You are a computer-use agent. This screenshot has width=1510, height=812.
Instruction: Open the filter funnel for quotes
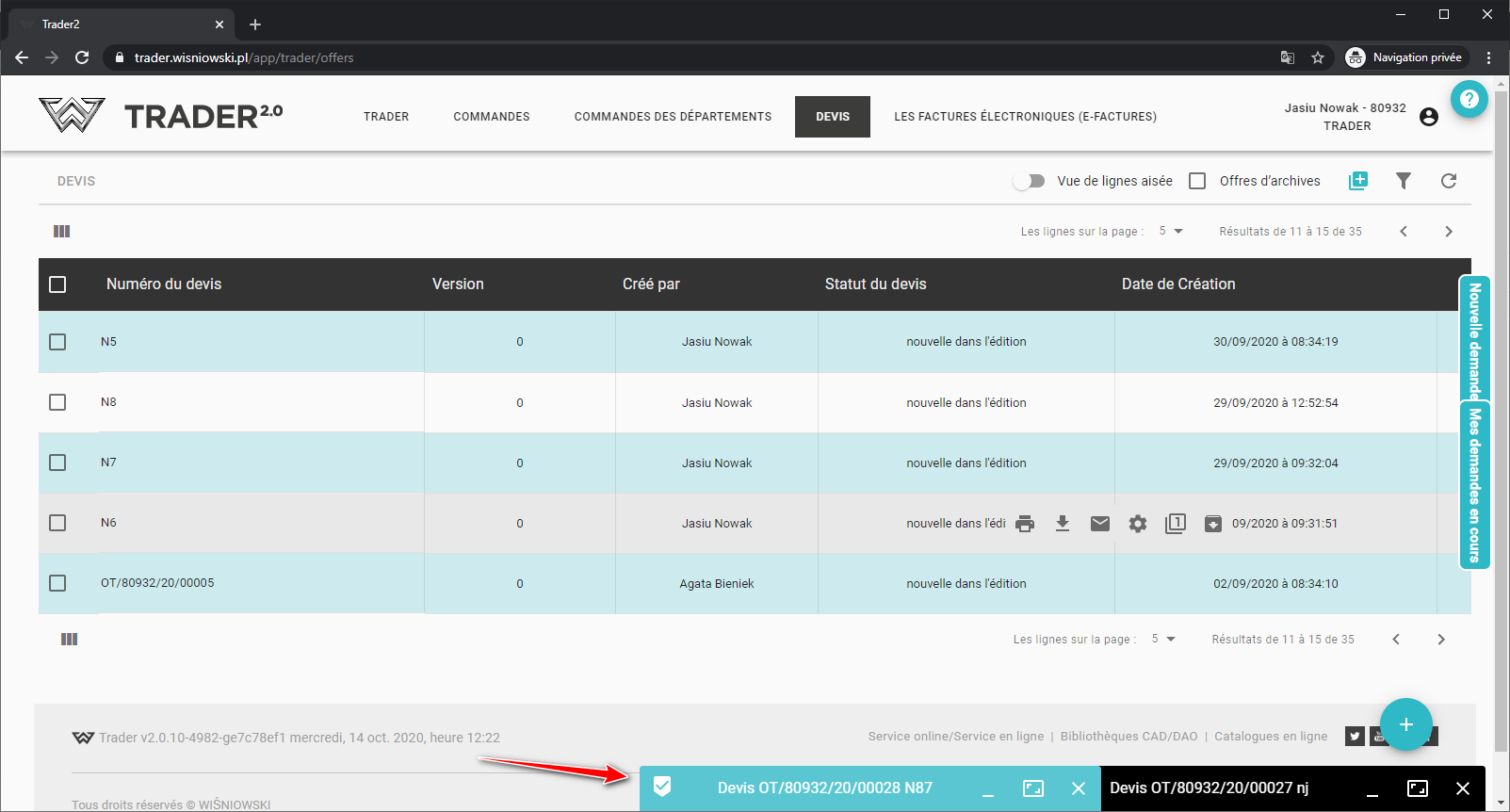1404,181
